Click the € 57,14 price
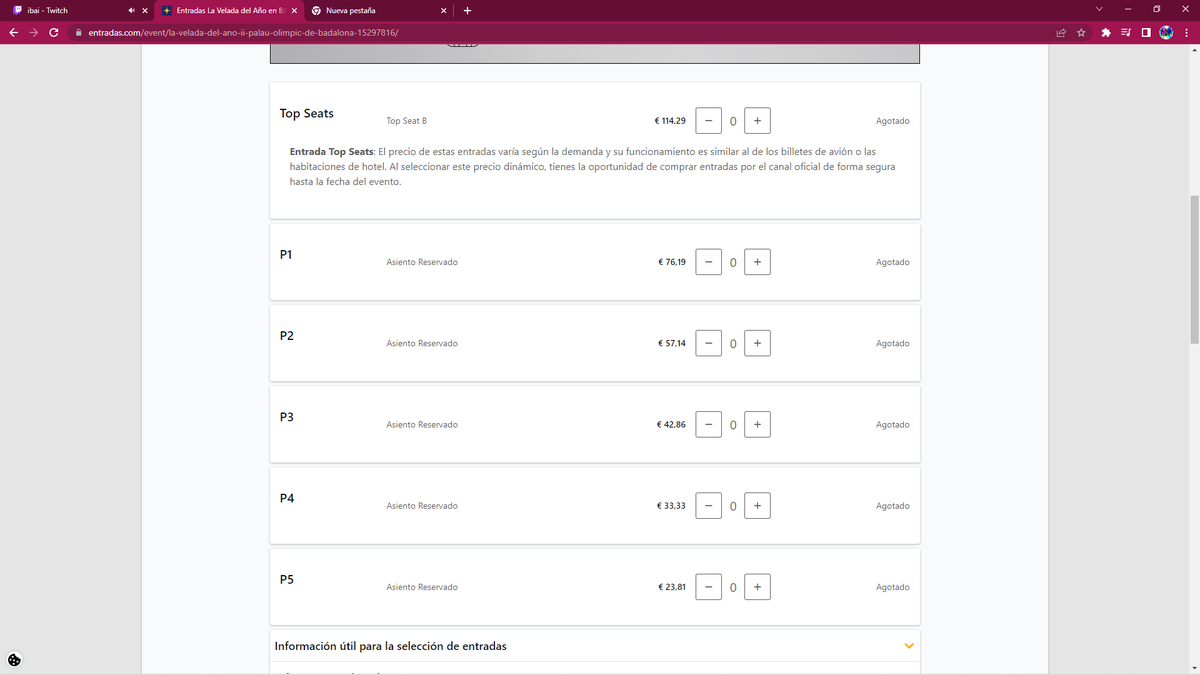This screenshot has height=675, width=1200. click(672, 343)
